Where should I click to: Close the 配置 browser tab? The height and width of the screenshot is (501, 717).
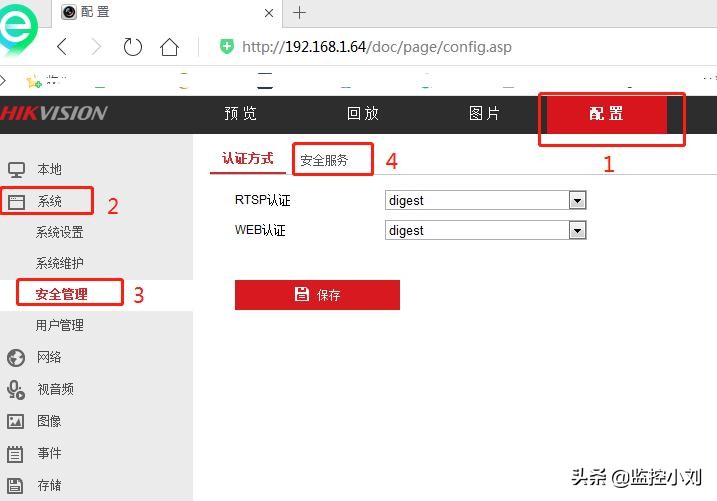coord(269,13)
